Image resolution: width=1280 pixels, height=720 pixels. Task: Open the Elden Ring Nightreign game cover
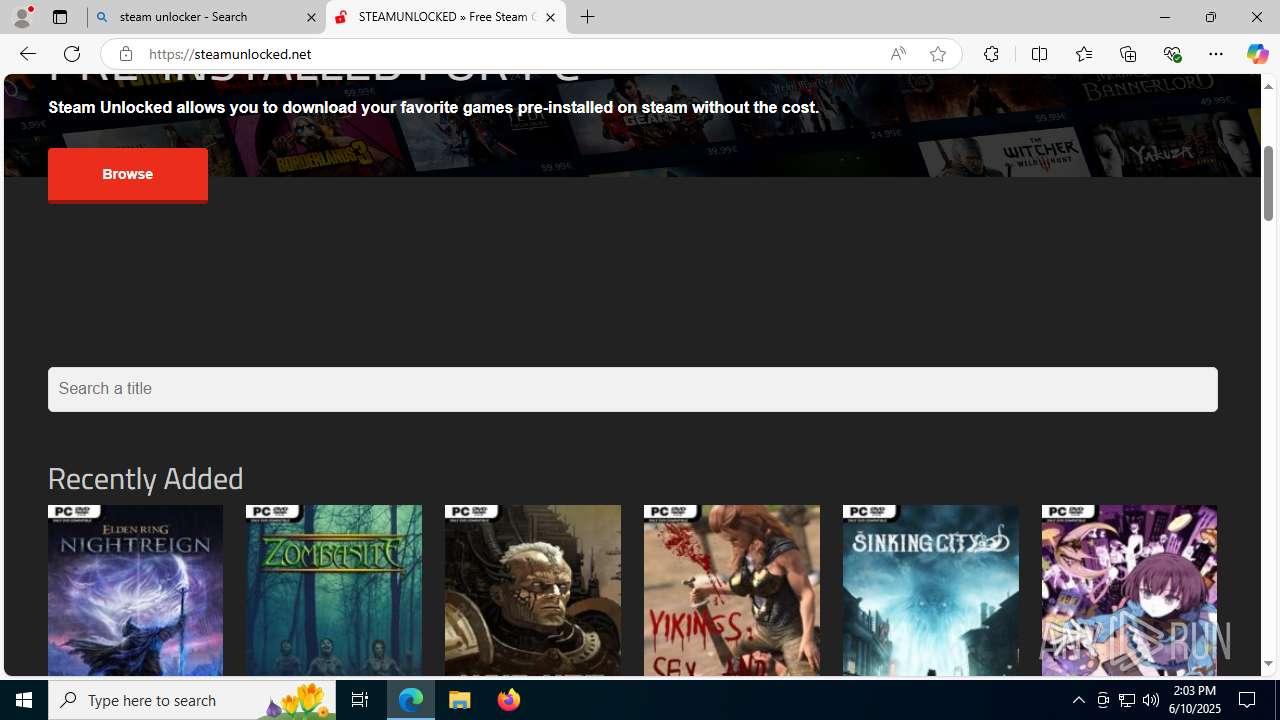click(135, 590)
